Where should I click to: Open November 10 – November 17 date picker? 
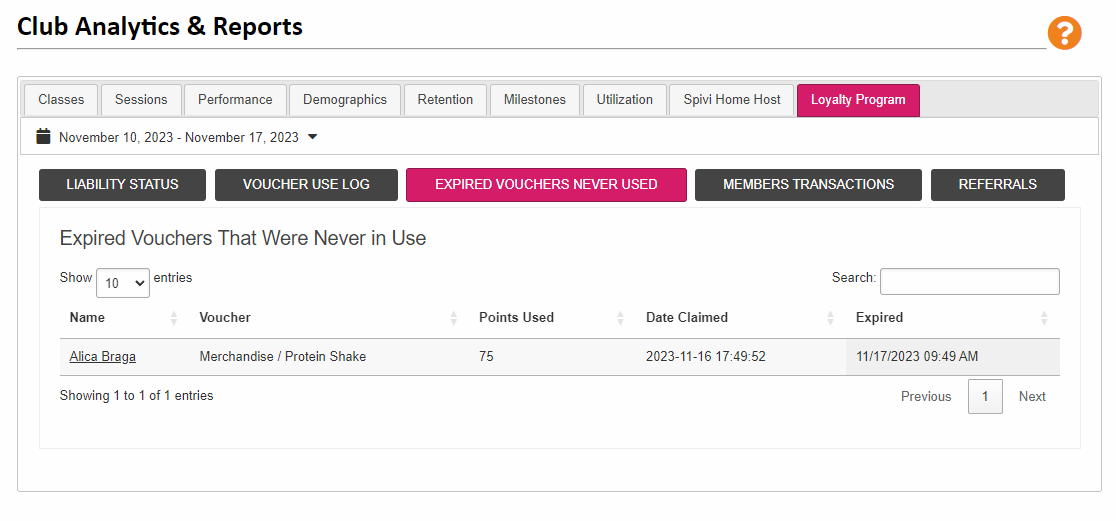click(179, 137)
